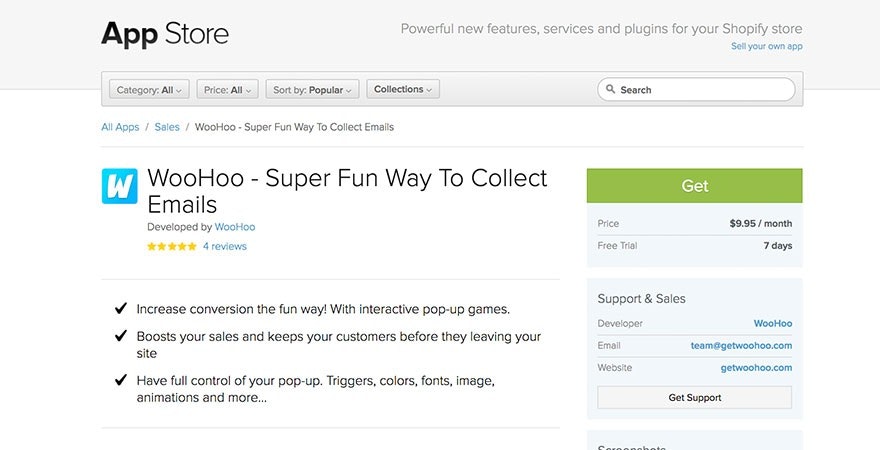Follow the Sell your own app link

tap(766, 46)
